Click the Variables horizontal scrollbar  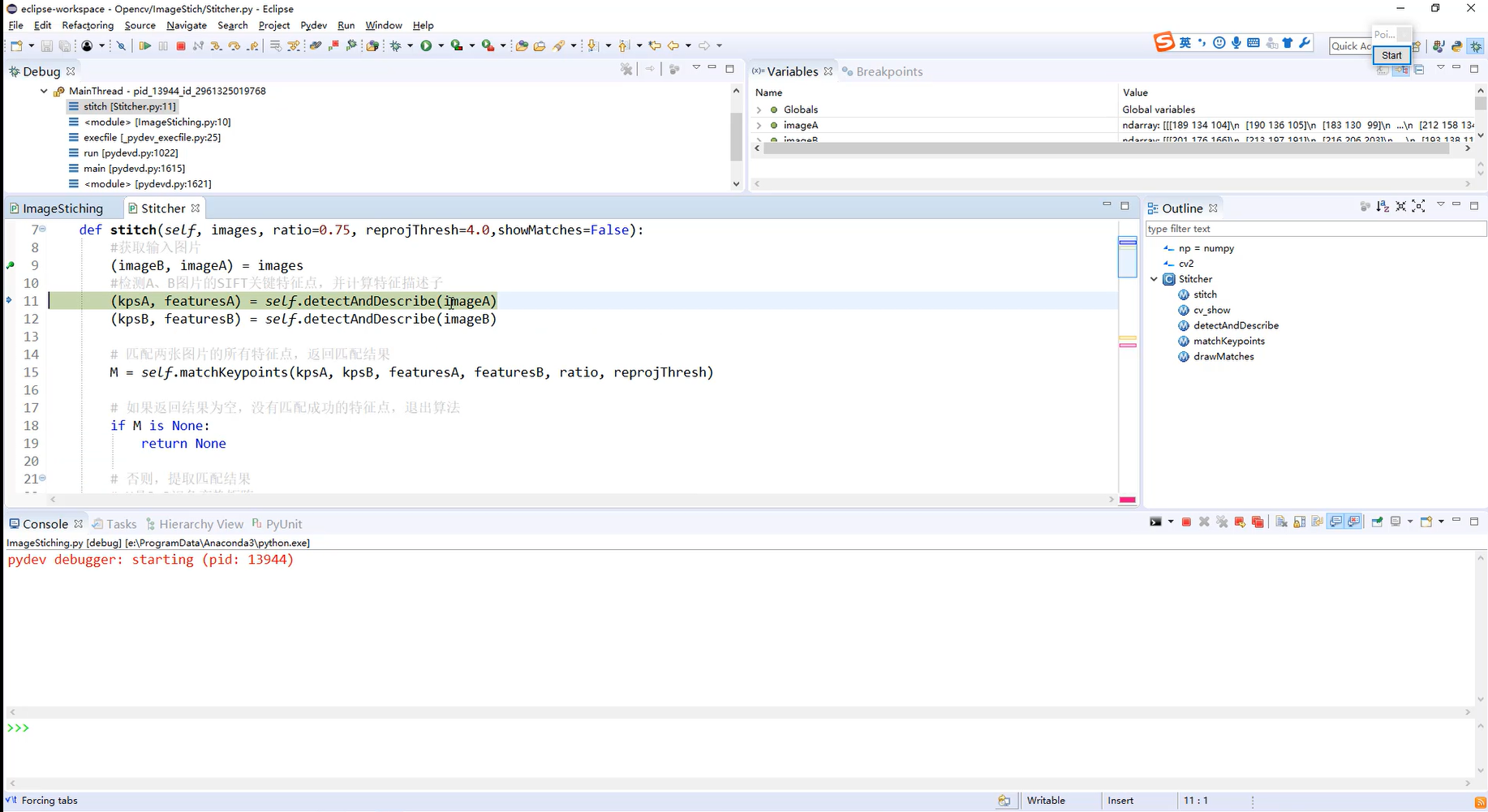1106,148
